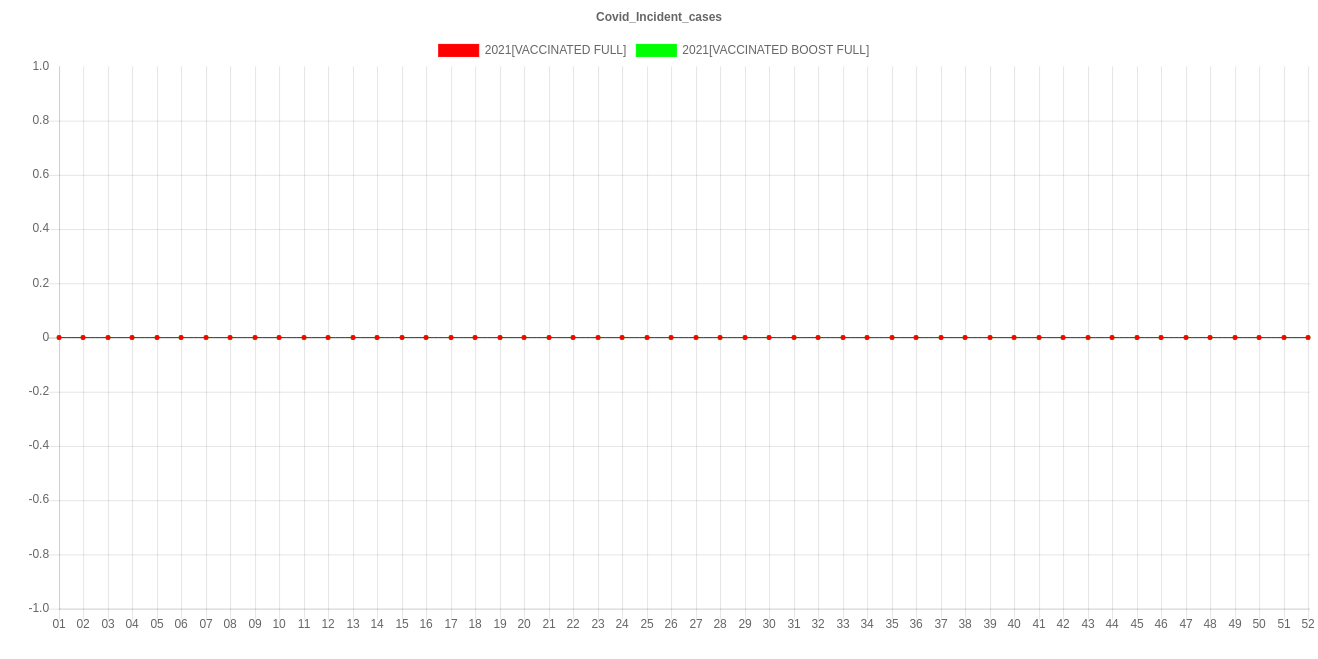
Task: Click the data marker above week 08
Action: point(230,337)
